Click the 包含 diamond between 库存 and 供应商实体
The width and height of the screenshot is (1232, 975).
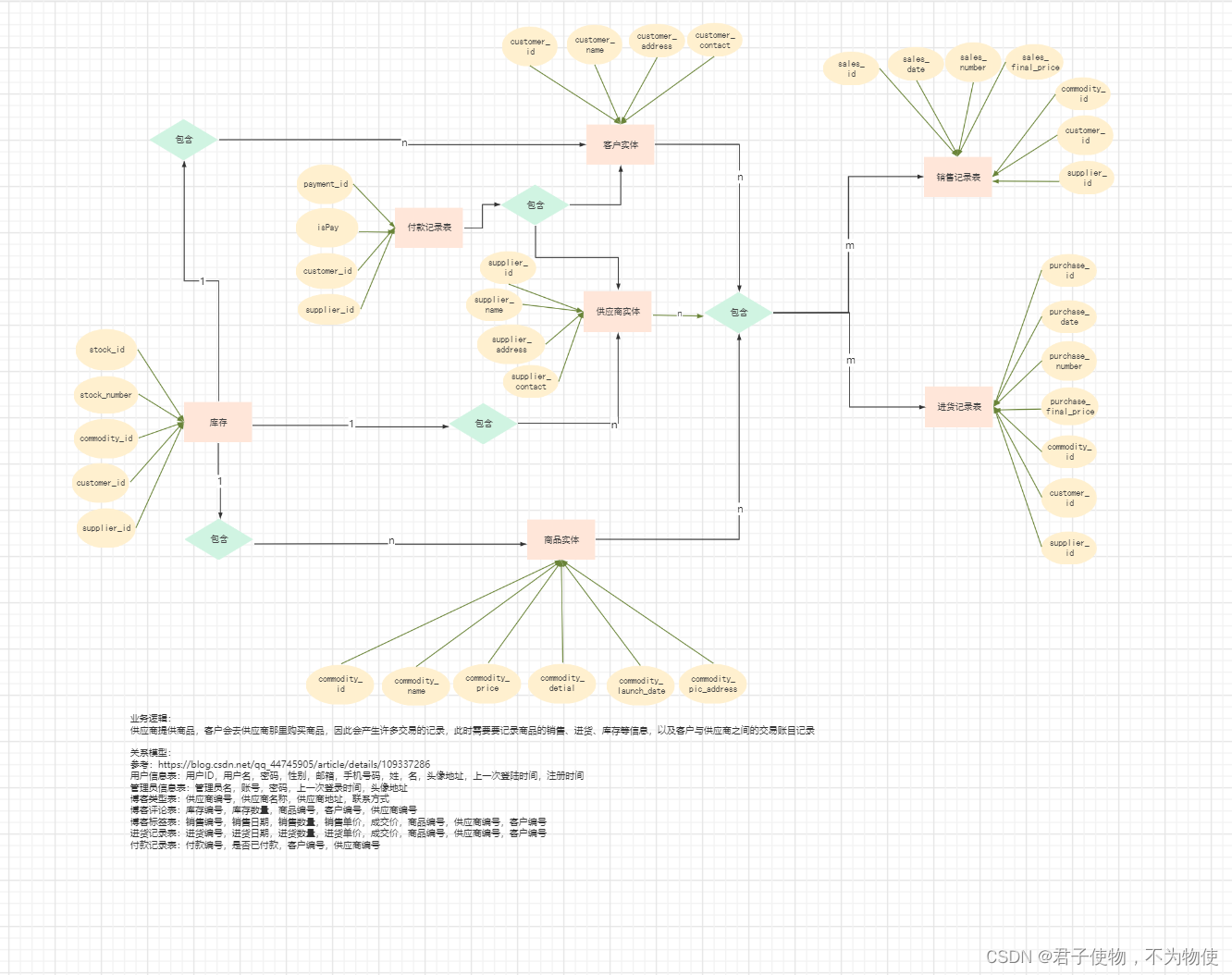coord(484,423)
